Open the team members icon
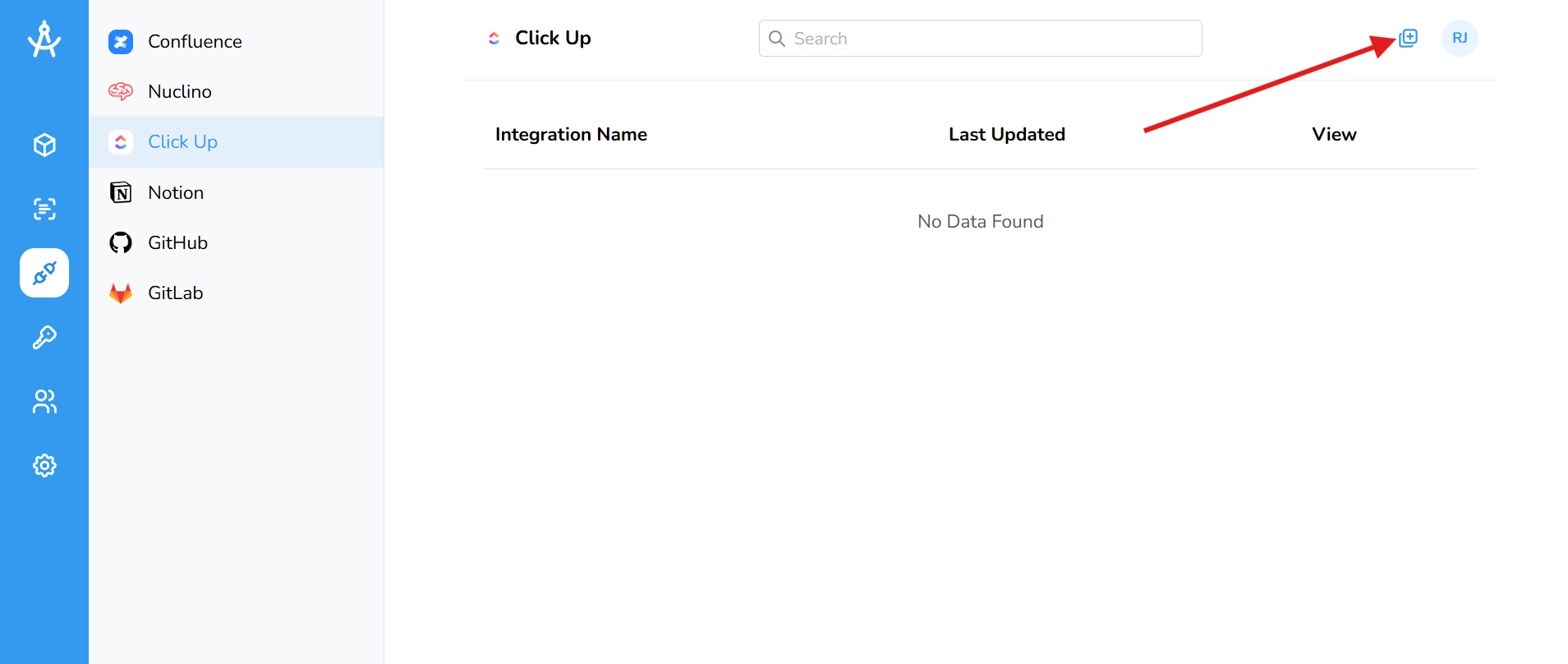Image resolution: width=1568 pixels, height=664 pixels. (x=44, y=401)
